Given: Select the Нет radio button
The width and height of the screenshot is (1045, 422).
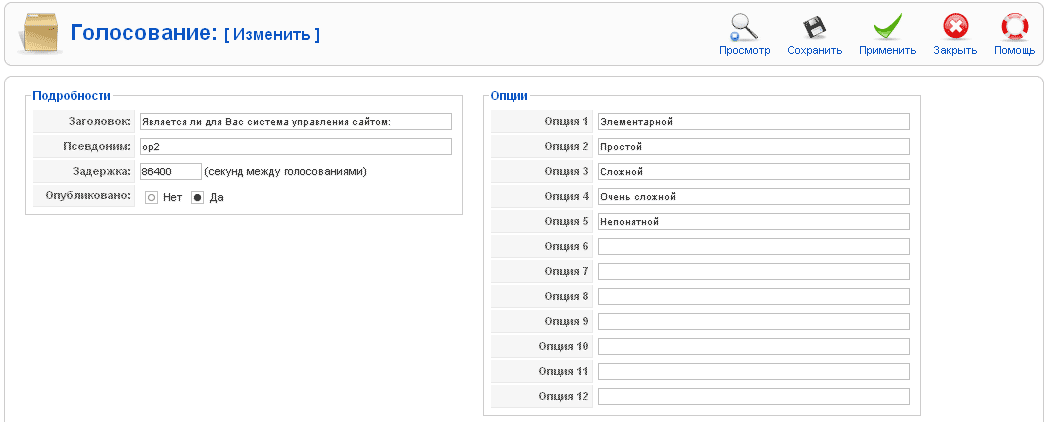Looking at the screenshot, I should pyautogui.click(x=152, y=198).
